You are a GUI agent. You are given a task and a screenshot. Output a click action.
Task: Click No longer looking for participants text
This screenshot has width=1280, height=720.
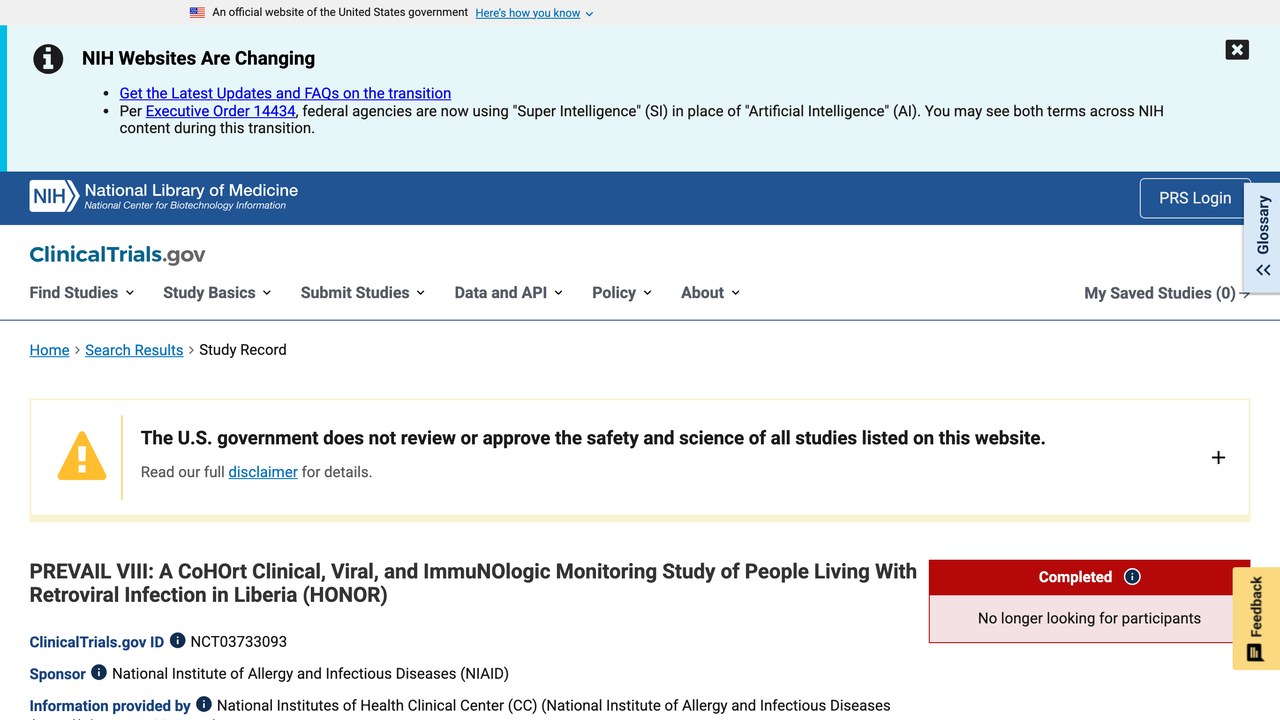(x=1089, y=618)
